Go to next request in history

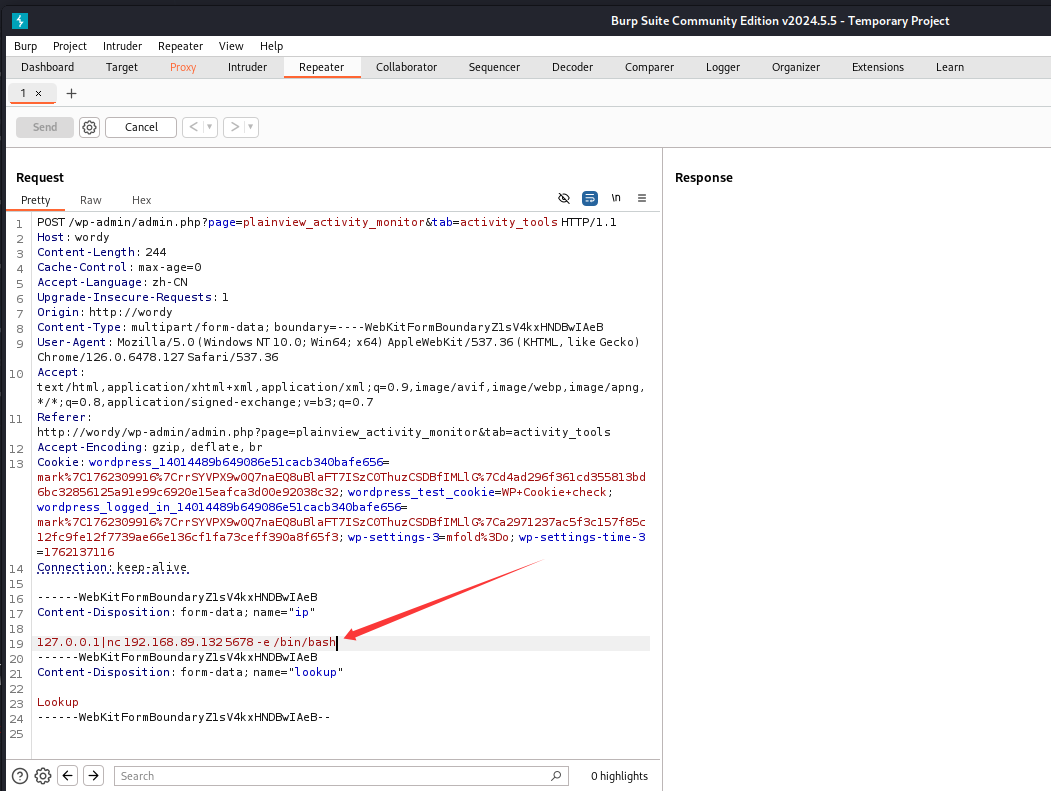[x=235, y=127]
